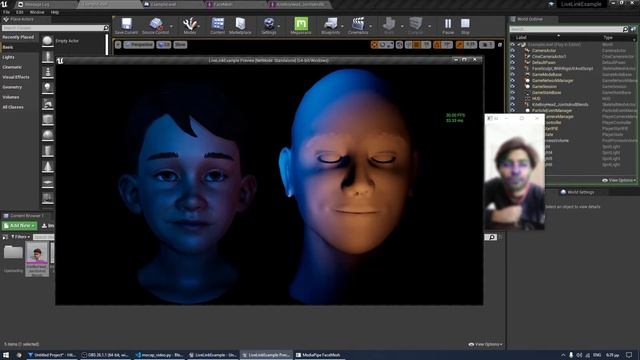Open the Marketplace toolbar icon
This screenshot has width=640, height=360.
click(240, 26)
